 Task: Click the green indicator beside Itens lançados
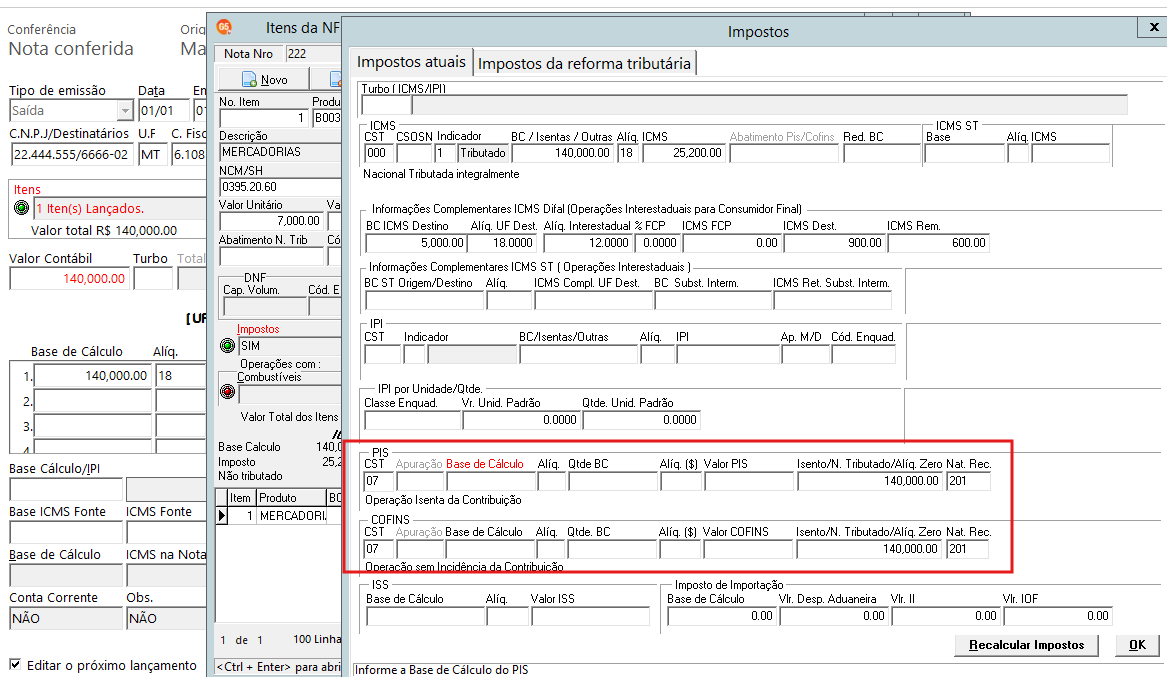tap(22, 208)
